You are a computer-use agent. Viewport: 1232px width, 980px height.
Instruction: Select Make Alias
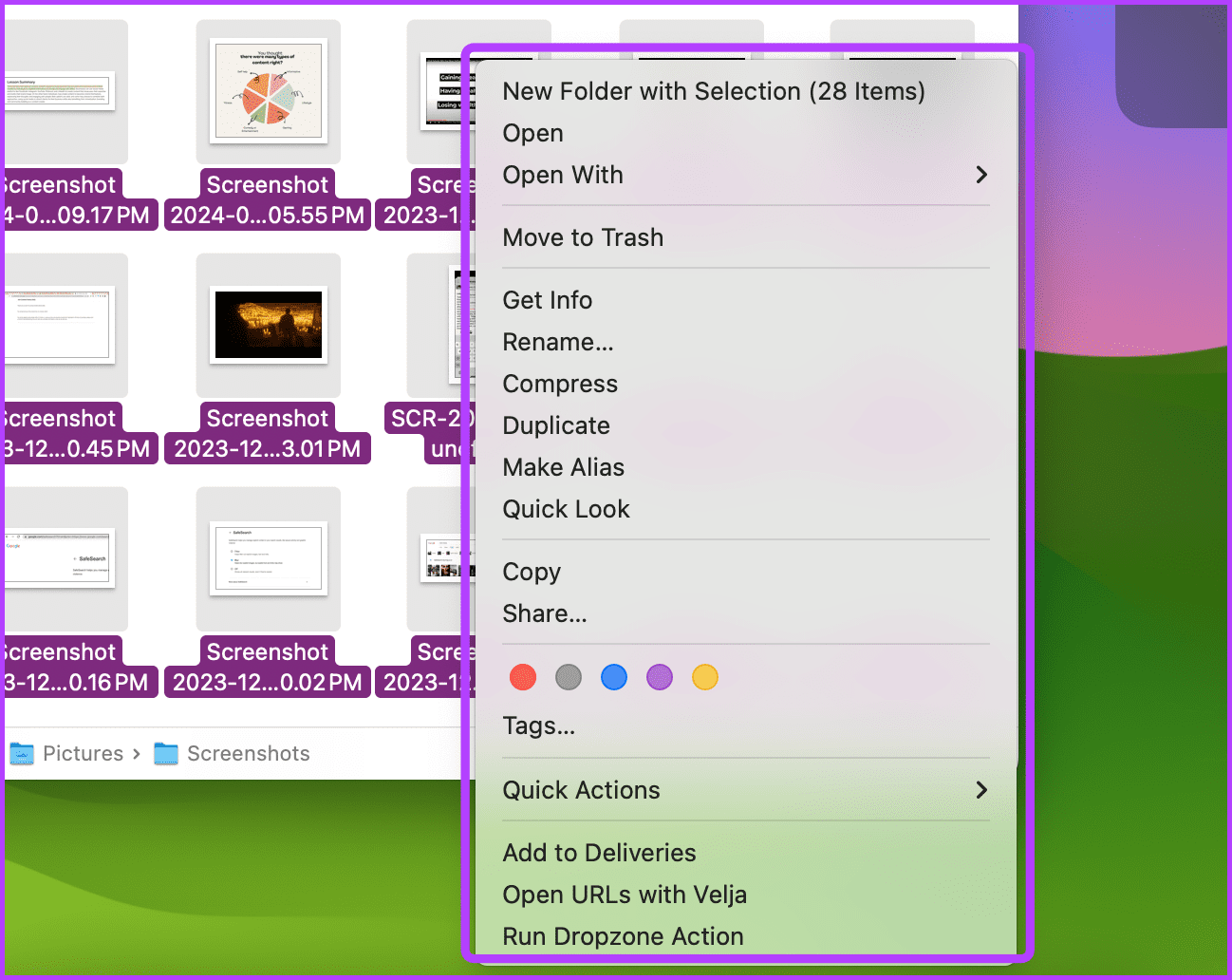click(x=564, y=467)
